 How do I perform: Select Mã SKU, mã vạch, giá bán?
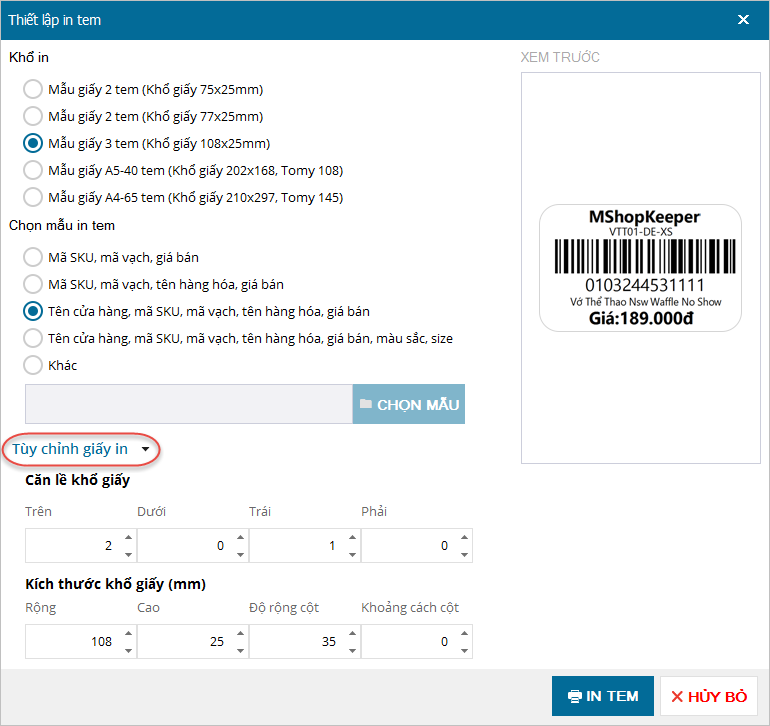pos(33,257)
